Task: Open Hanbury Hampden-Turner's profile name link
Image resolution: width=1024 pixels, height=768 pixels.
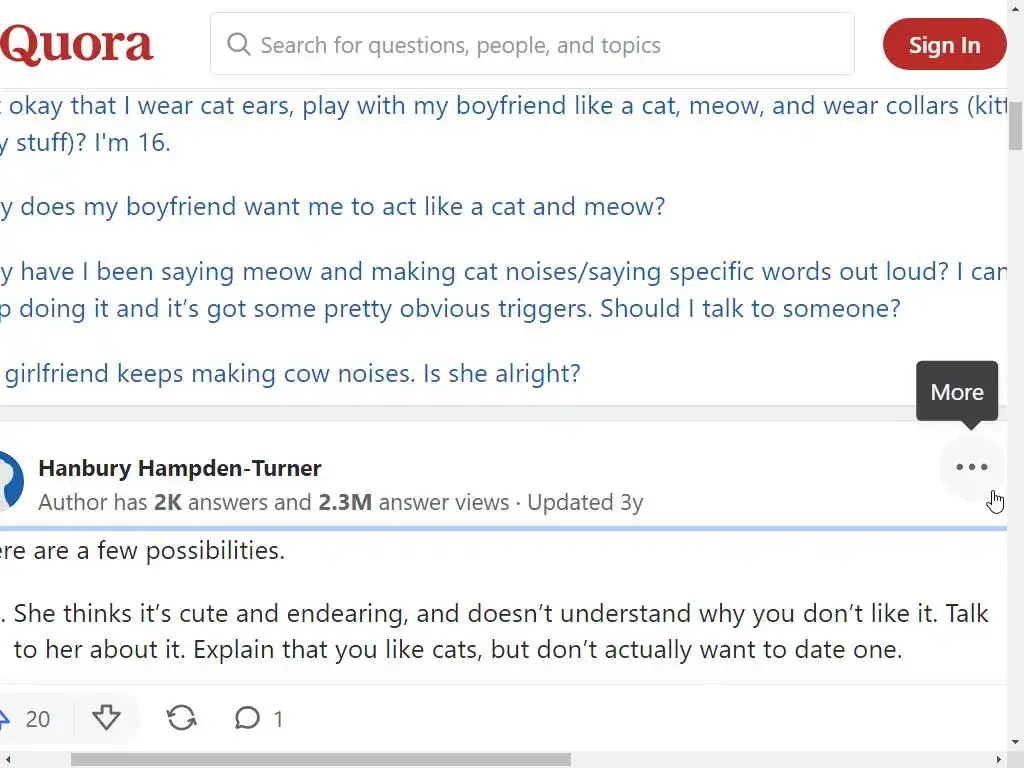Action: (x=180, y=468)
